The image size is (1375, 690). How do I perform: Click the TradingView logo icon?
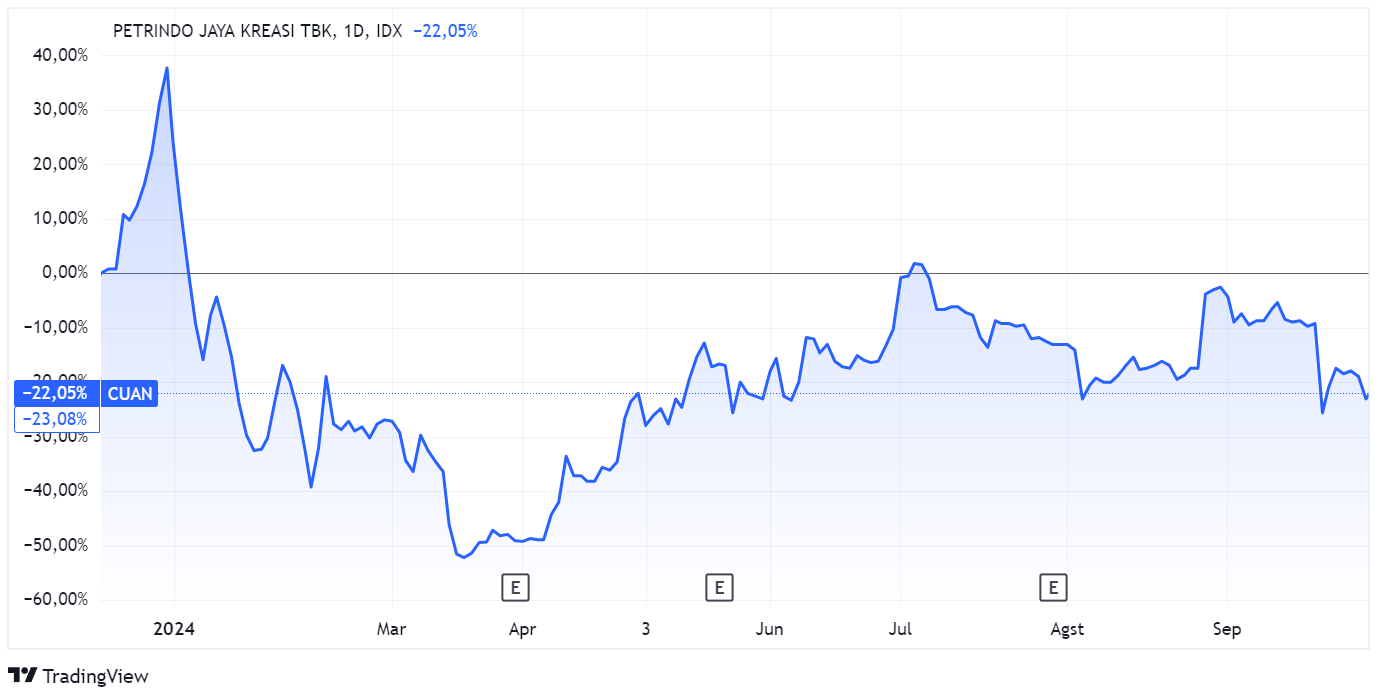(23, 676)
